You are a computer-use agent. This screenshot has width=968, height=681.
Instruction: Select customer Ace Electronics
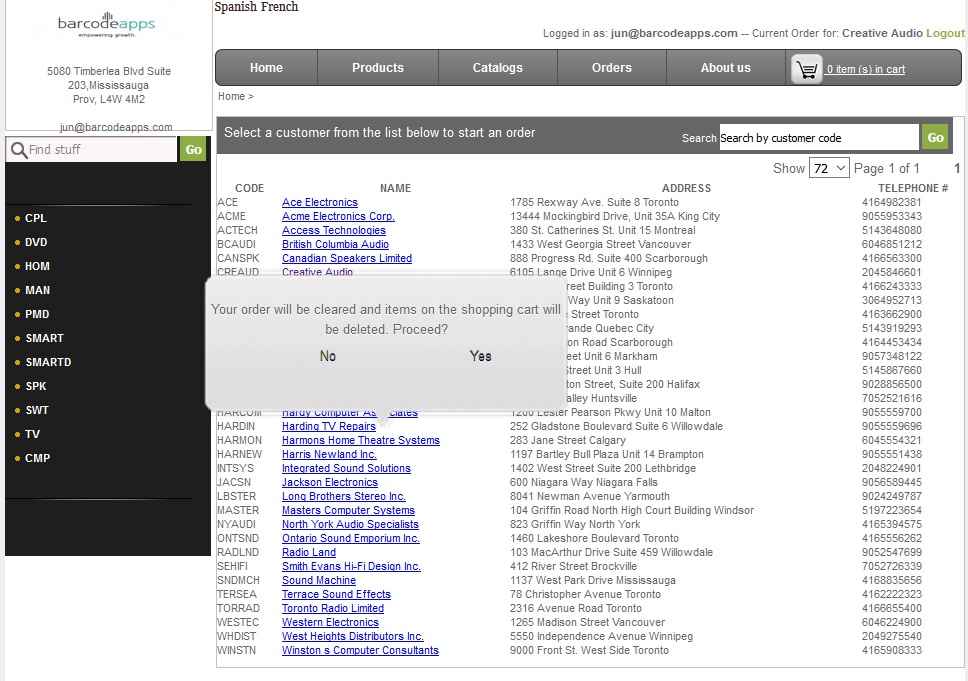coord(320,203)
